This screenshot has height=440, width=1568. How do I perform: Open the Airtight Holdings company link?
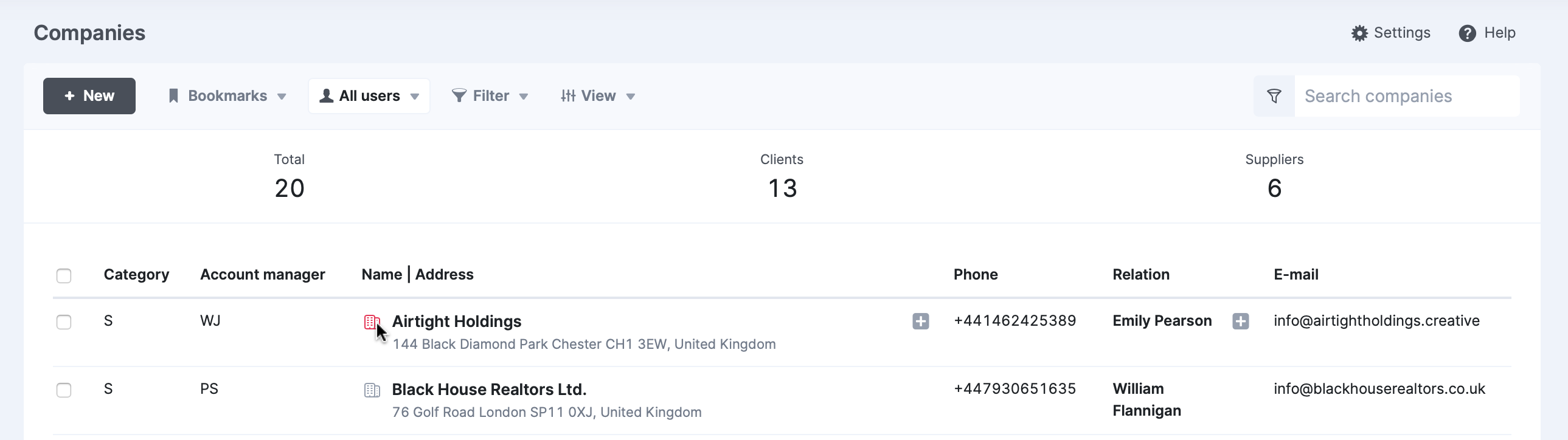457,321
